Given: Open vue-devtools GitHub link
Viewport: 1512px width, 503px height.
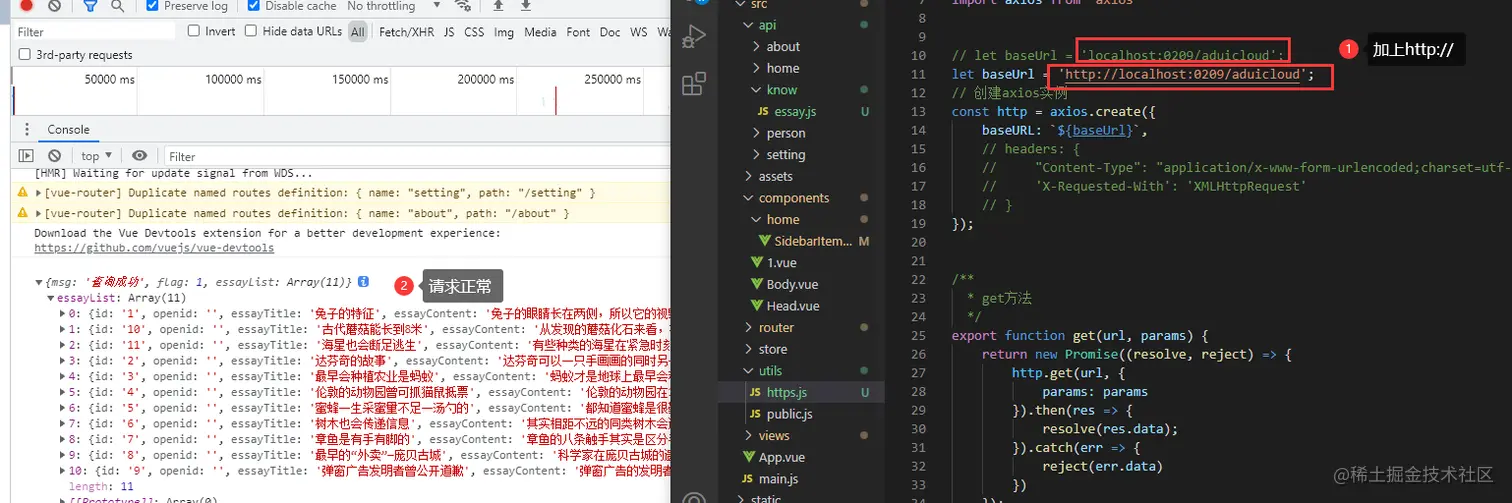Looking at the screenshot, I should click(x=154, y=247).
